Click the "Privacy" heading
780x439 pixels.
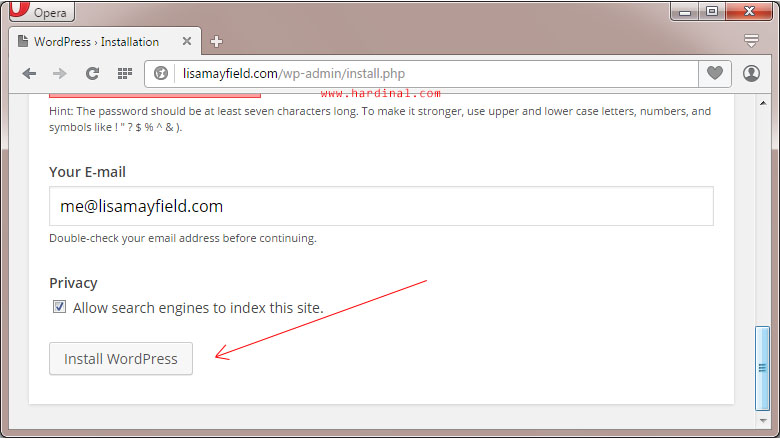click(x=73, y=283)
